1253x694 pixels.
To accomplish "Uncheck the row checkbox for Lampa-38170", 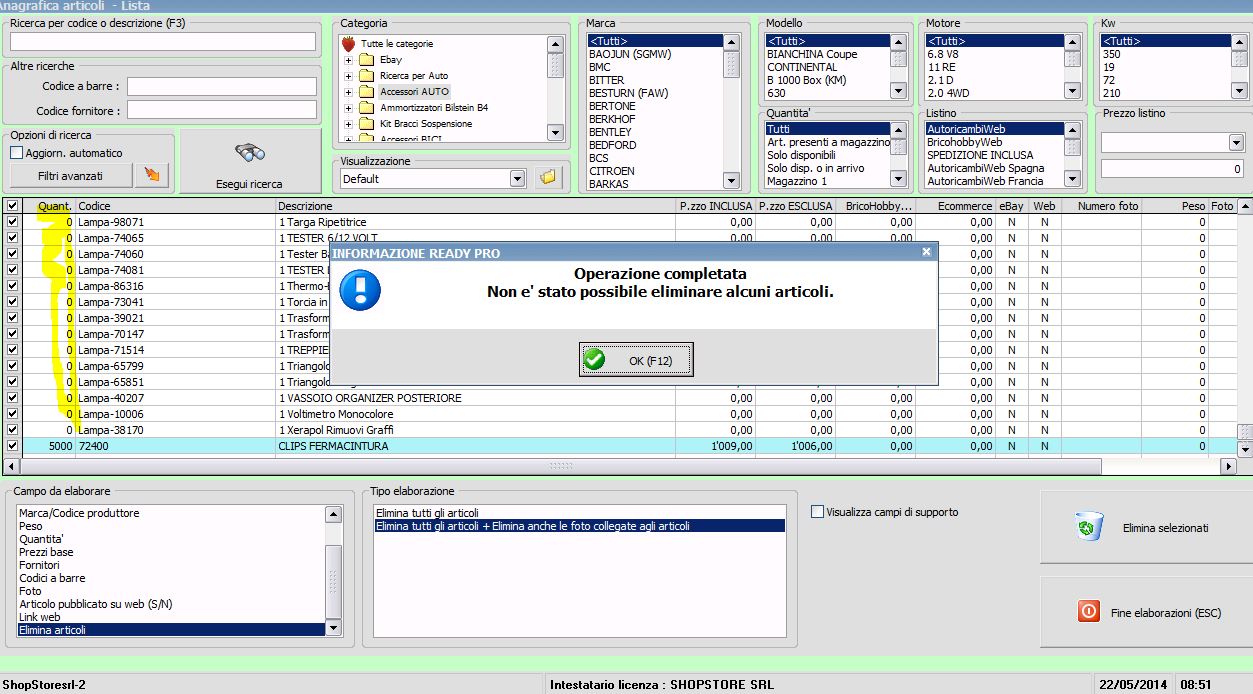I will (12, 430).
